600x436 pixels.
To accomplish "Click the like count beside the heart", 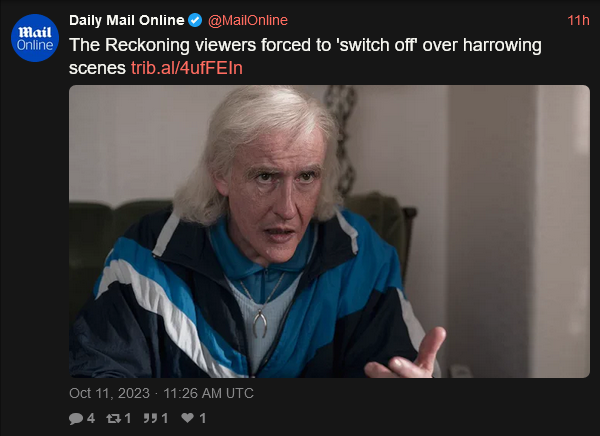I will (x=203, y=418).
